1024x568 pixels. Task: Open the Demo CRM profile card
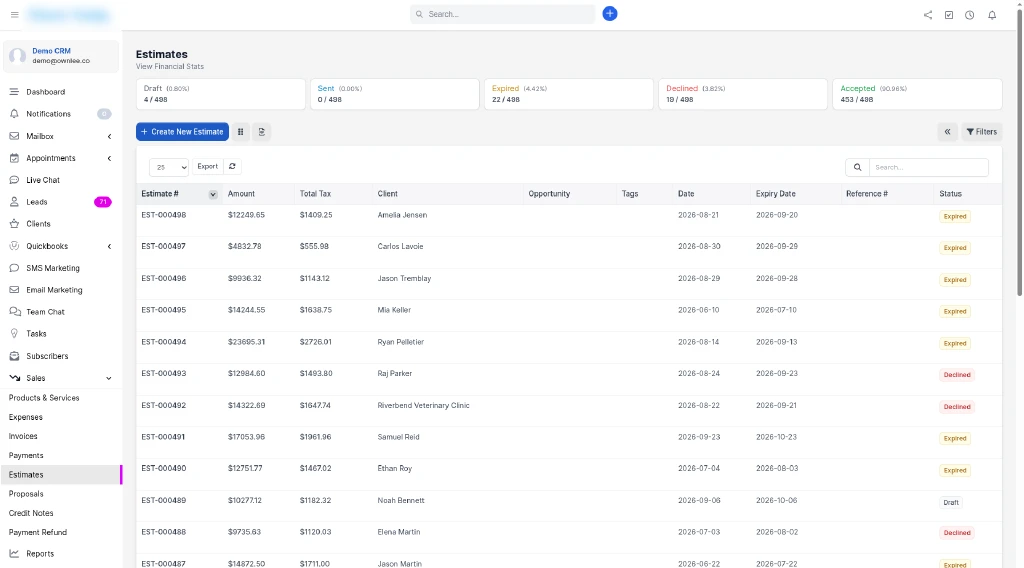click(x=61, y=56)
